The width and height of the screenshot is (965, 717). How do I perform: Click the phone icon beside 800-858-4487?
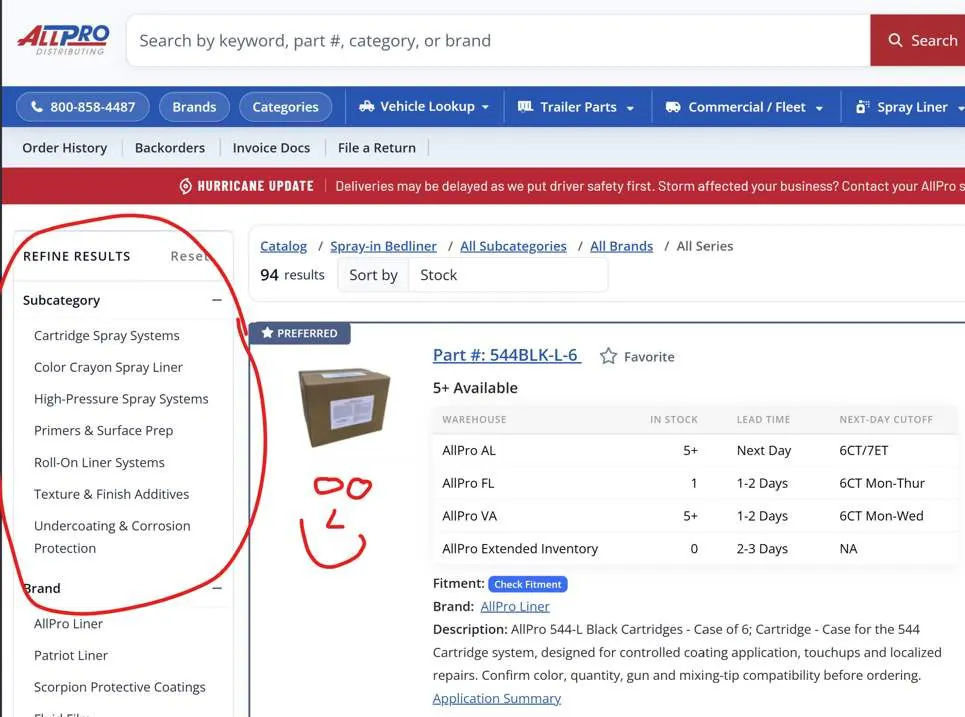[x=37, y=106]
